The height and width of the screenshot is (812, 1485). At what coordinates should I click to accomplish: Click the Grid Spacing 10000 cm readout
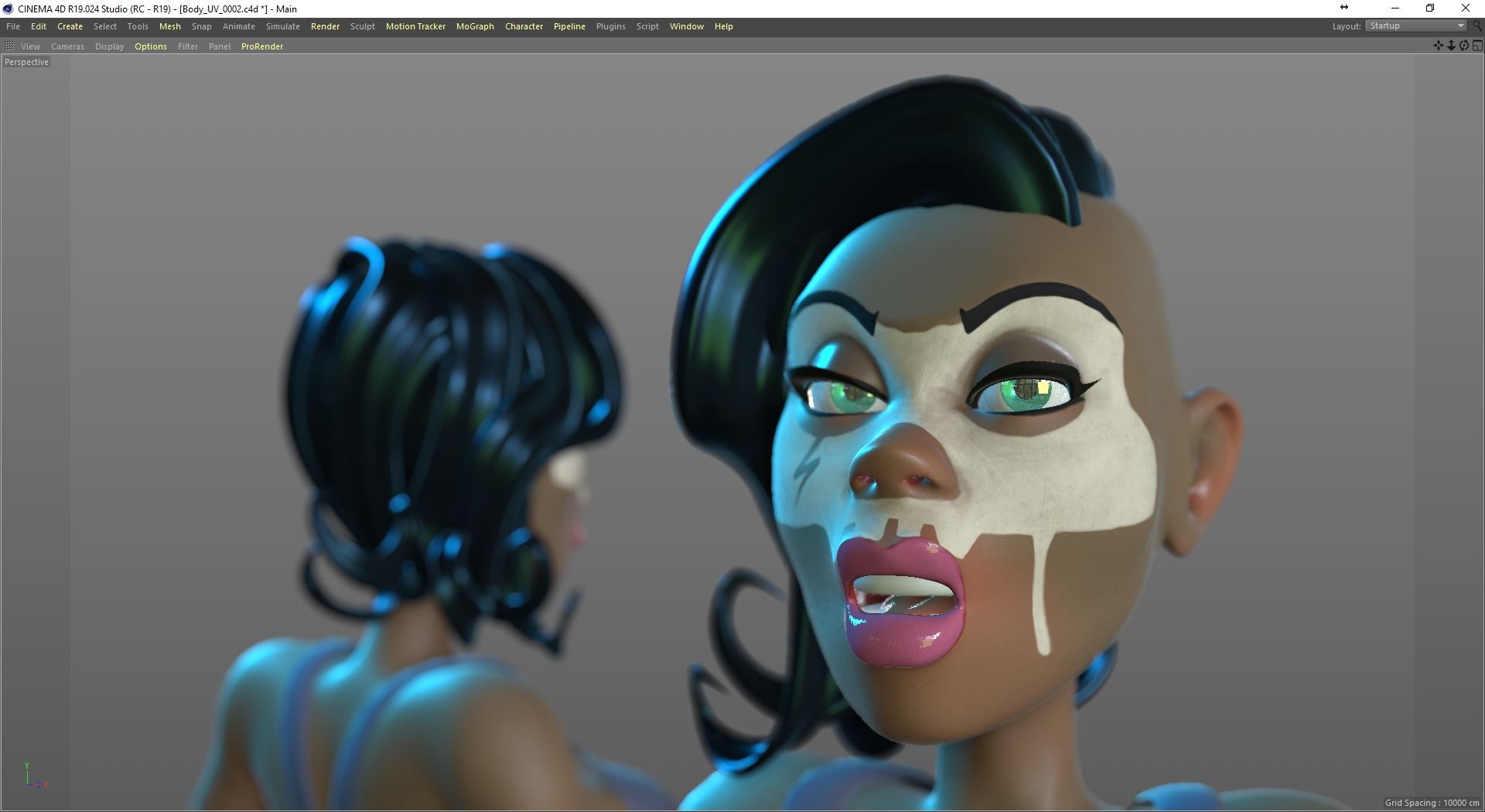[x=1432, y=803]
